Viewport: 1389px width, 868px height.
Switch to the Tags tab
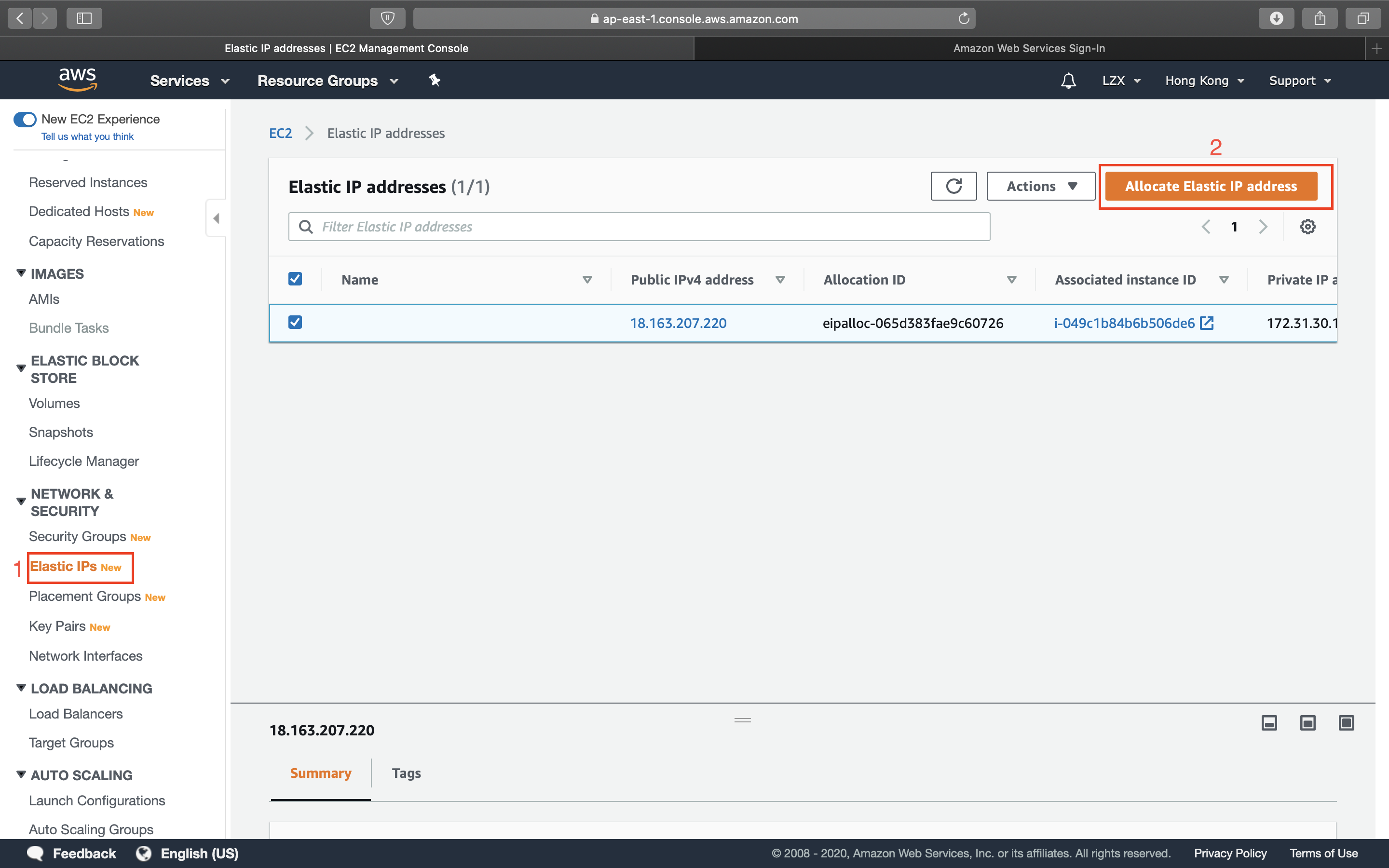tap(406, 773)
